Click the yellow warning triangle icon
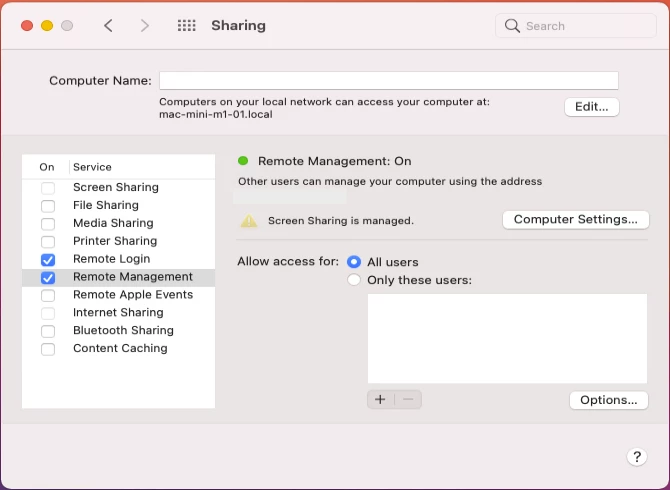This screenshot has width=670, height=490. pos(249,221)
